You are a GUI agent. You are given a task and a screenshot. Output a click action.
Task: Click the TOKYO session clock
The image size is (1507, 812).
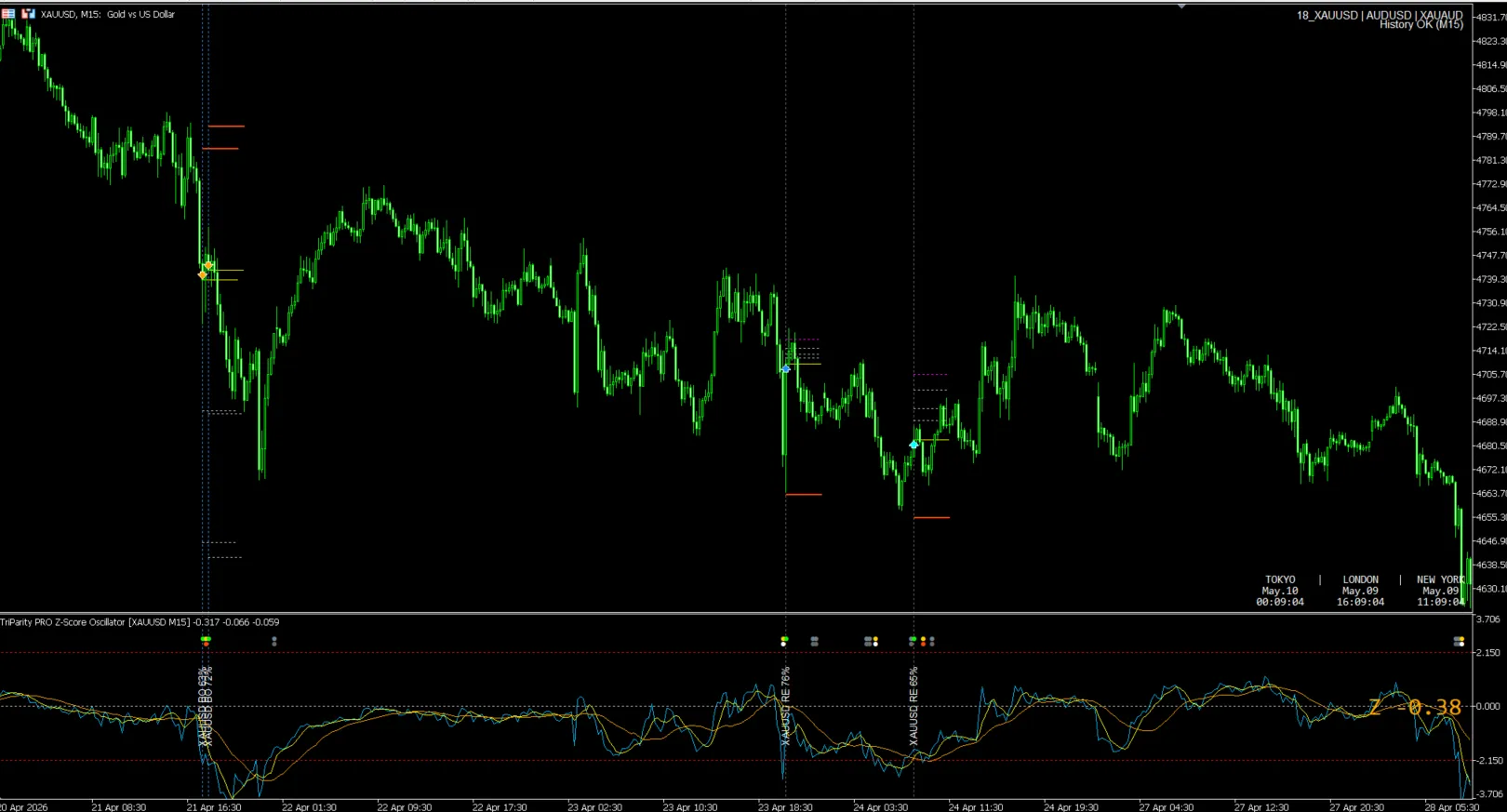coord(1280,591)
